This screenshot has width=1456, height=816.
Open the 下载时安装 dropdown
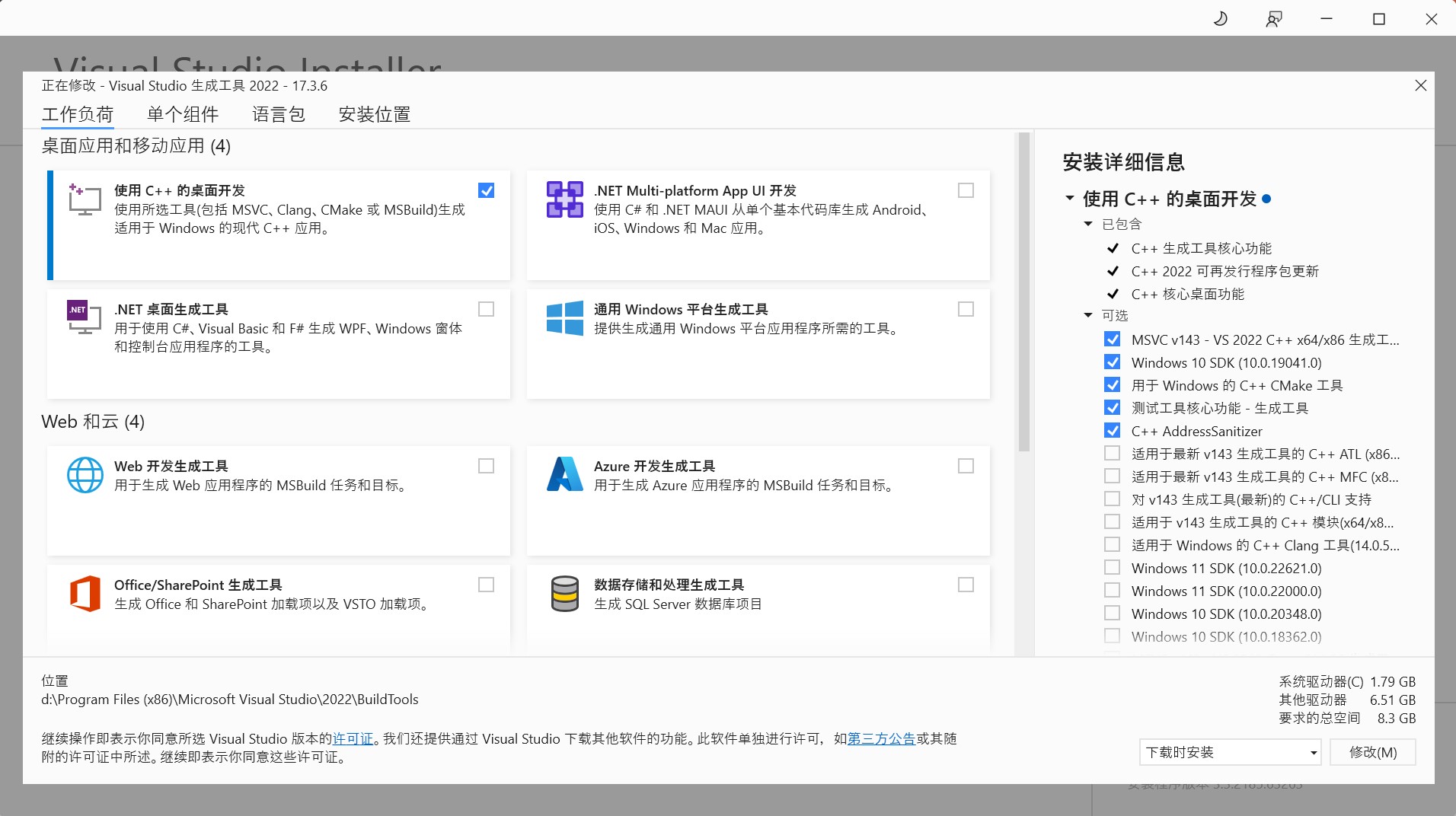click(1231, 752)
